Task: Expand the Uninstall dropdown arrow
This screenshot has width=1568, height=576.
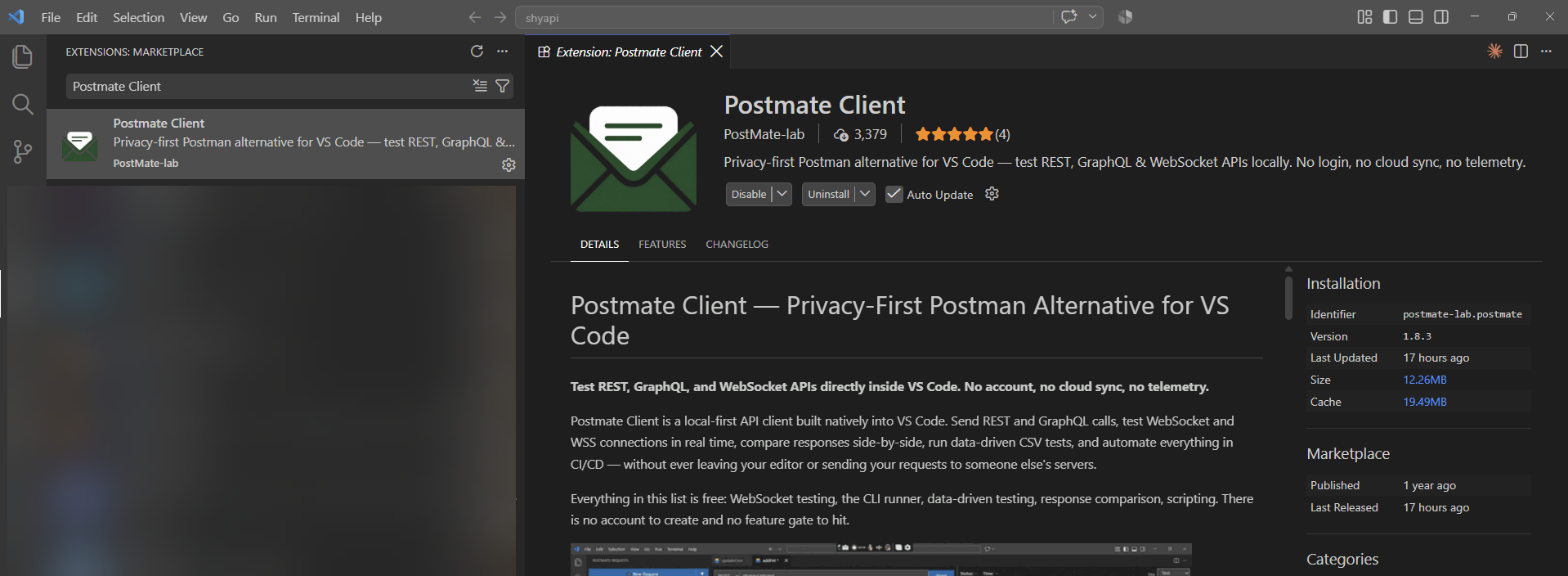Action: coord(865,194)
